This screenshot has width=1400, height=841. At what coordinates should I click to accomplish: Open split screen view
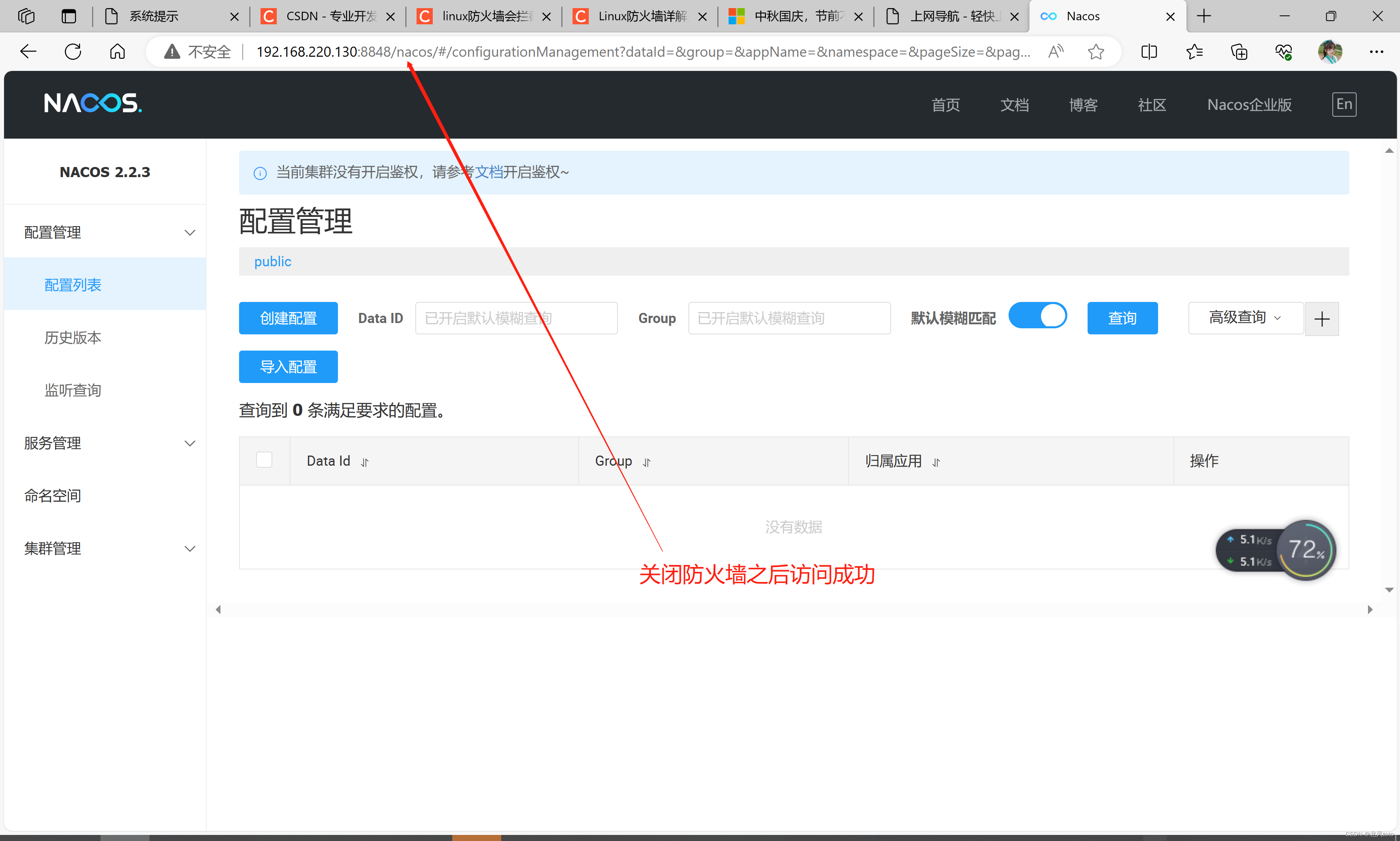click(x=1149, y=51)
